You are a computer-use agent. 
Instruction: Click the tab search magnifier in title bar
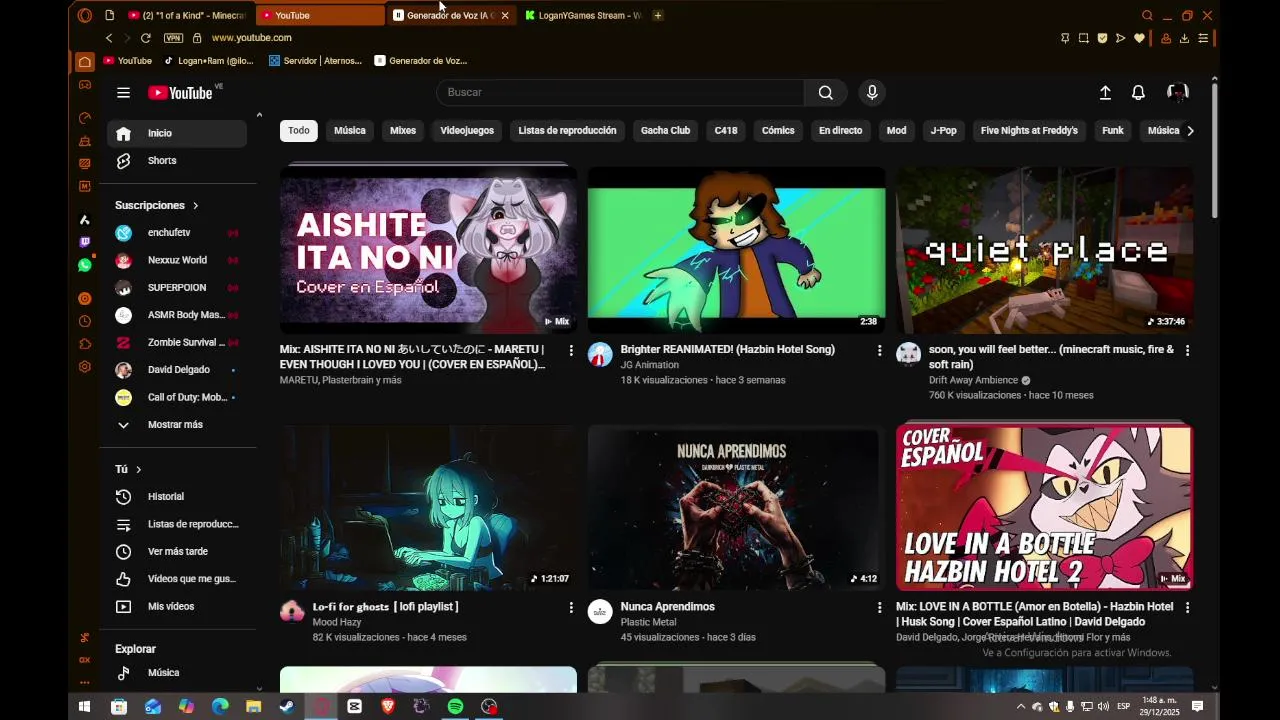pos(1147,15)
